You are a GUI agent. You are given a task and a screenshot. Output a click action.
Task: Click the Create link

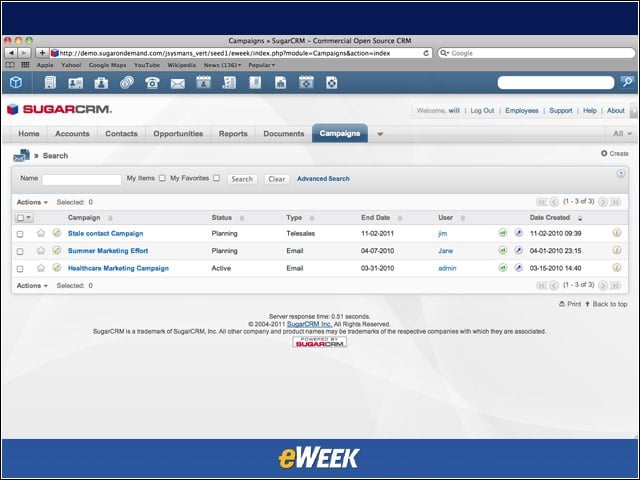click(615, 153)
